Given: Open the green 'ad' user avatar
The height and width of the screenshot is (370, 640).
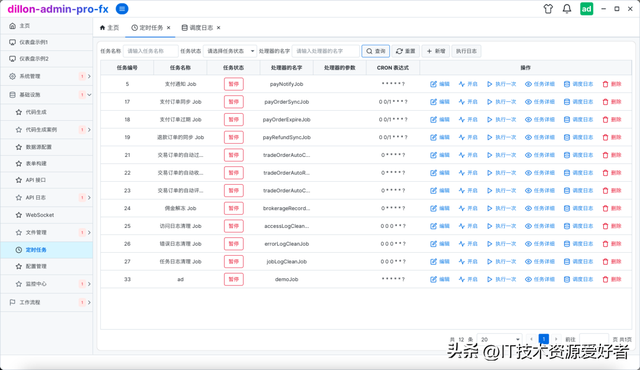Looking at the screenshot, I should coord(587,9).
